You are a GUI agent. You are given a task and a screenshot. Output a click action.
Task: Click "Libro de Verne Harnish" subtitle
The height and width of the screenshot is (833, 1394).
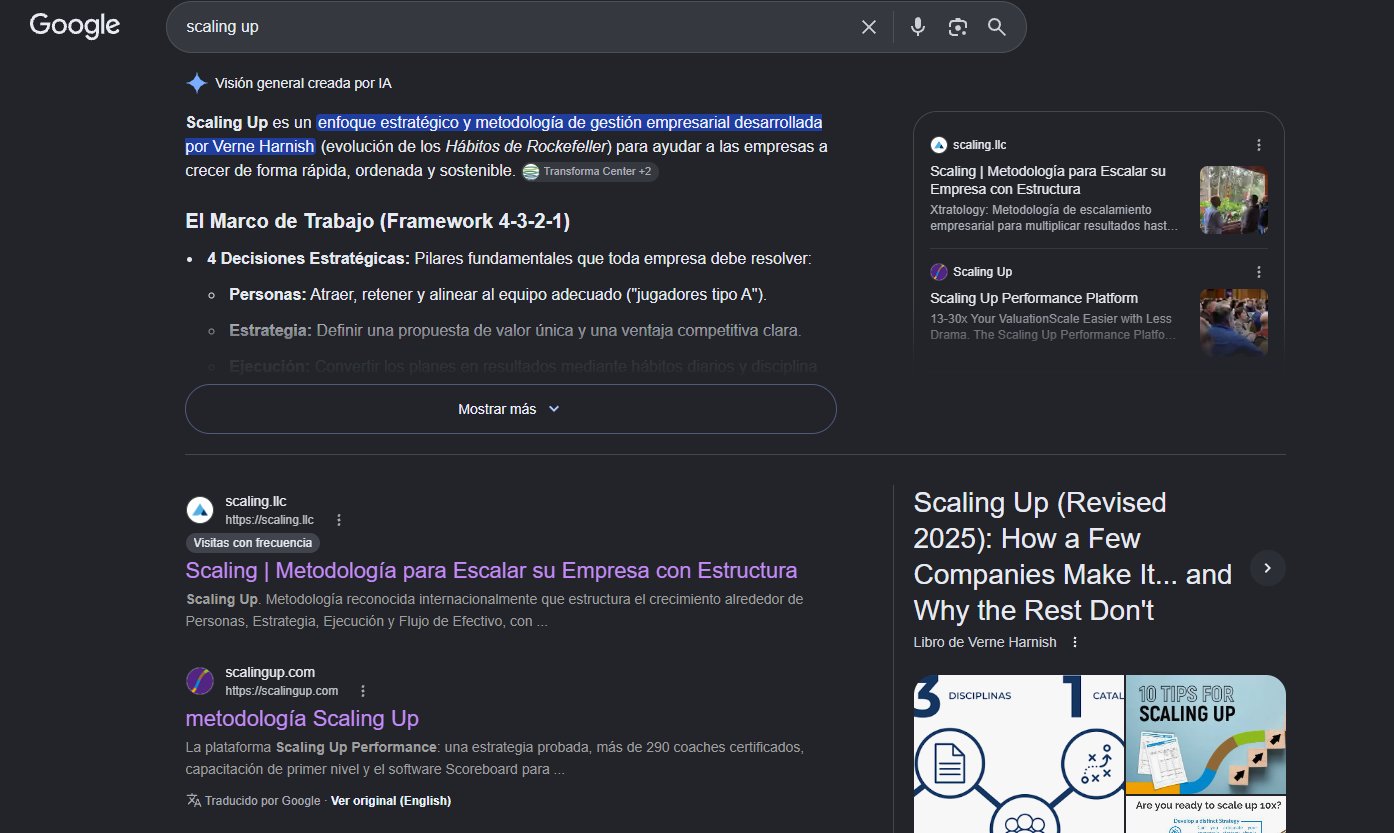point(985,642)
